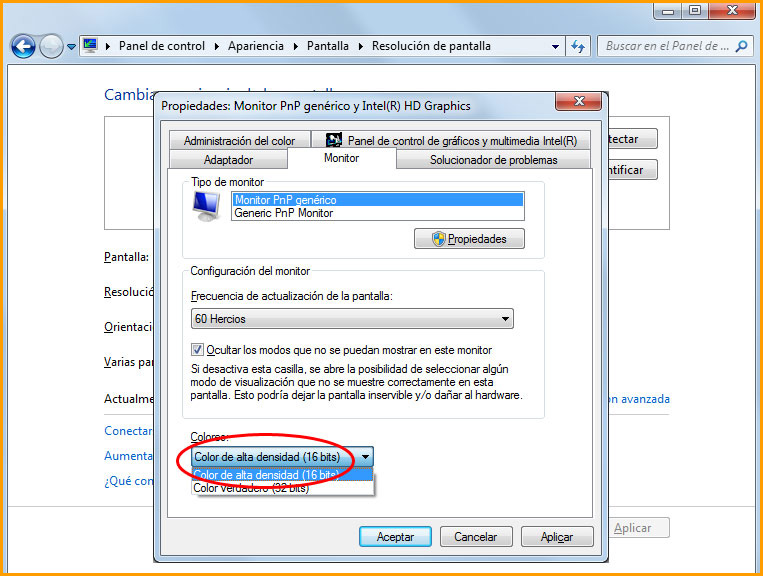Close the monitor properties dialog

(579, 101)
